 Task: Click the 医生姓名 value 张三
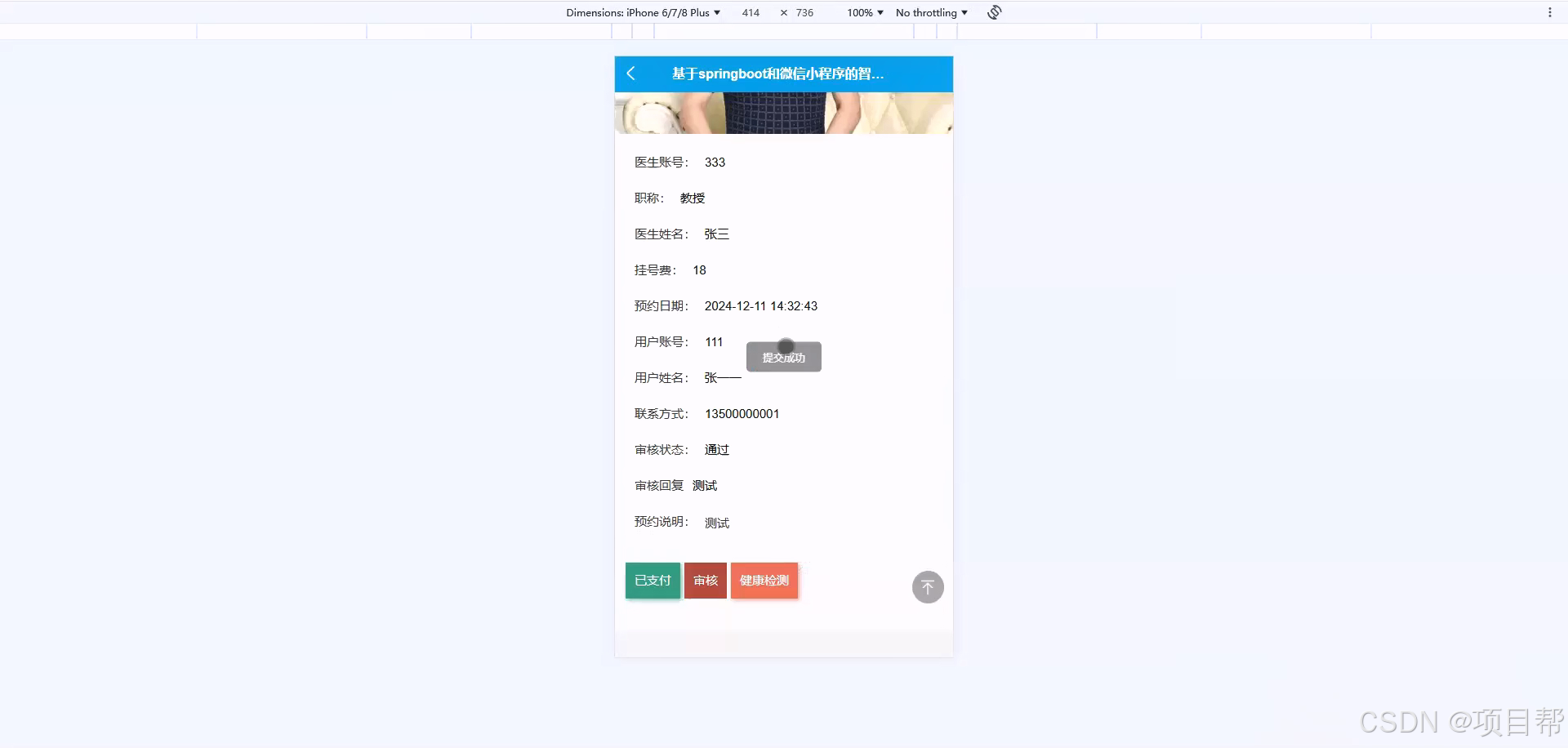(x=716, y=234)
